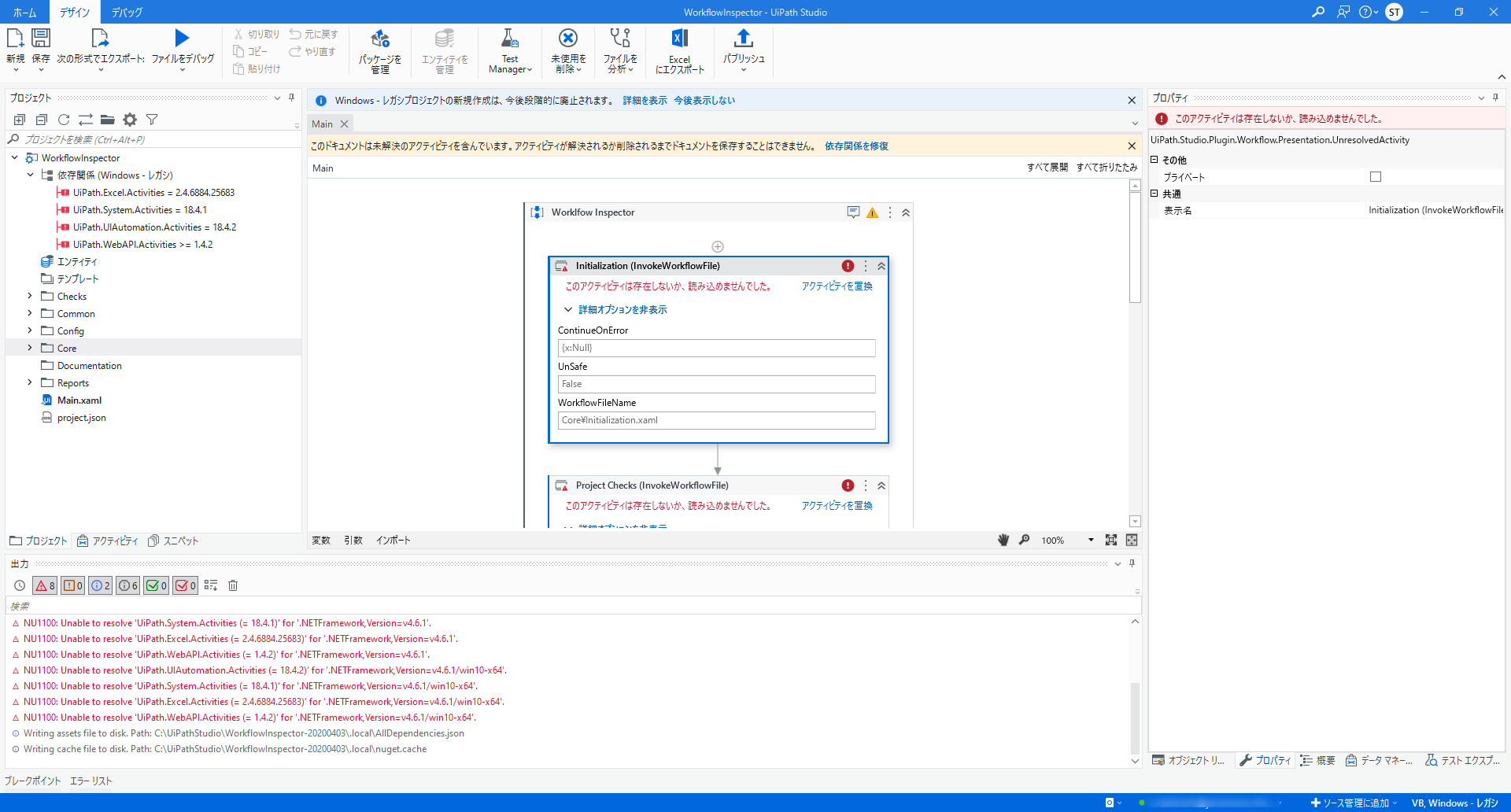Expand the Core folder in project tree
The height and width of the screenshot is (812, 1511).
tap(30, 348)
